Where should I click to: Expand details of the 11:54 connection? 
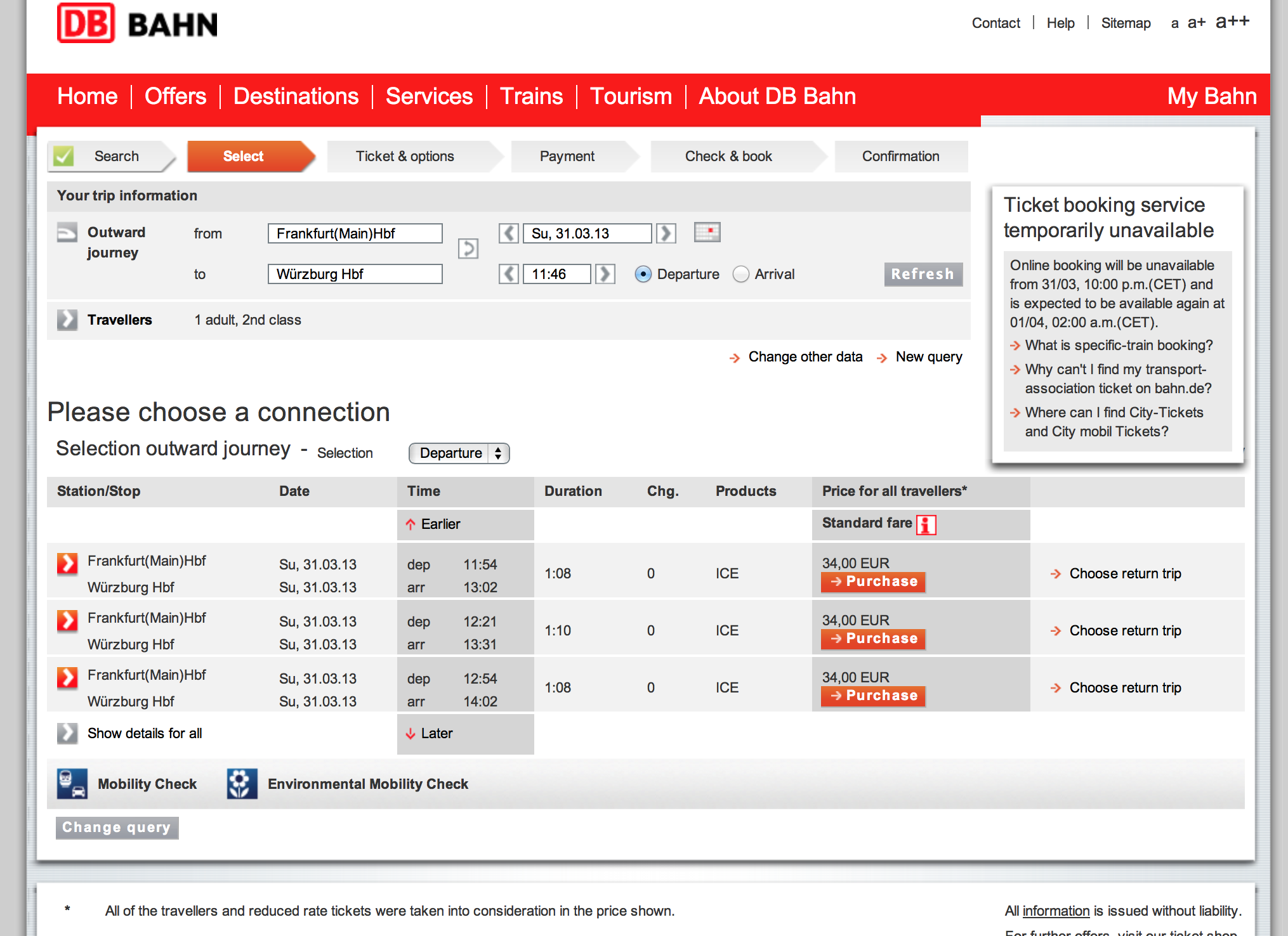(x=67, y=563)
